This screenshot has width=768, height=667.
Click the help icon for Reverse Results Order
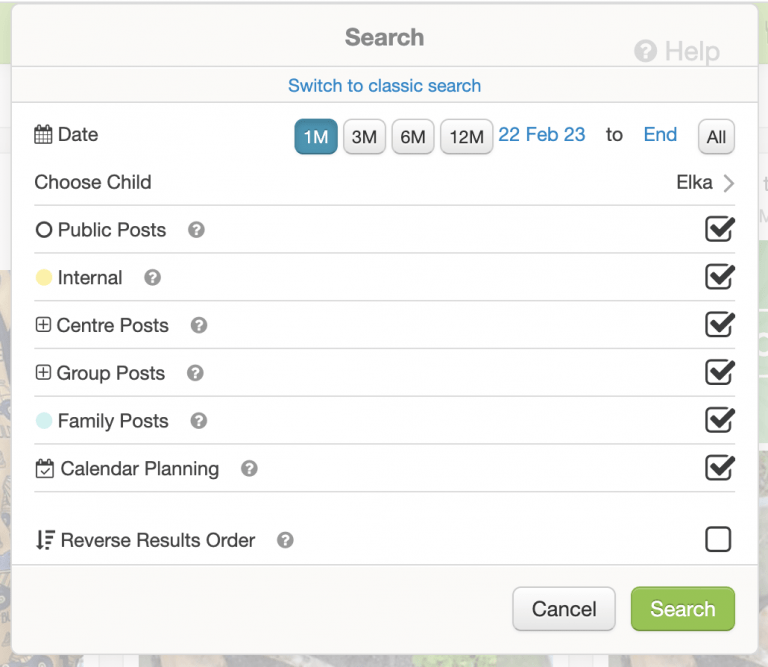[x=285, y=540]
